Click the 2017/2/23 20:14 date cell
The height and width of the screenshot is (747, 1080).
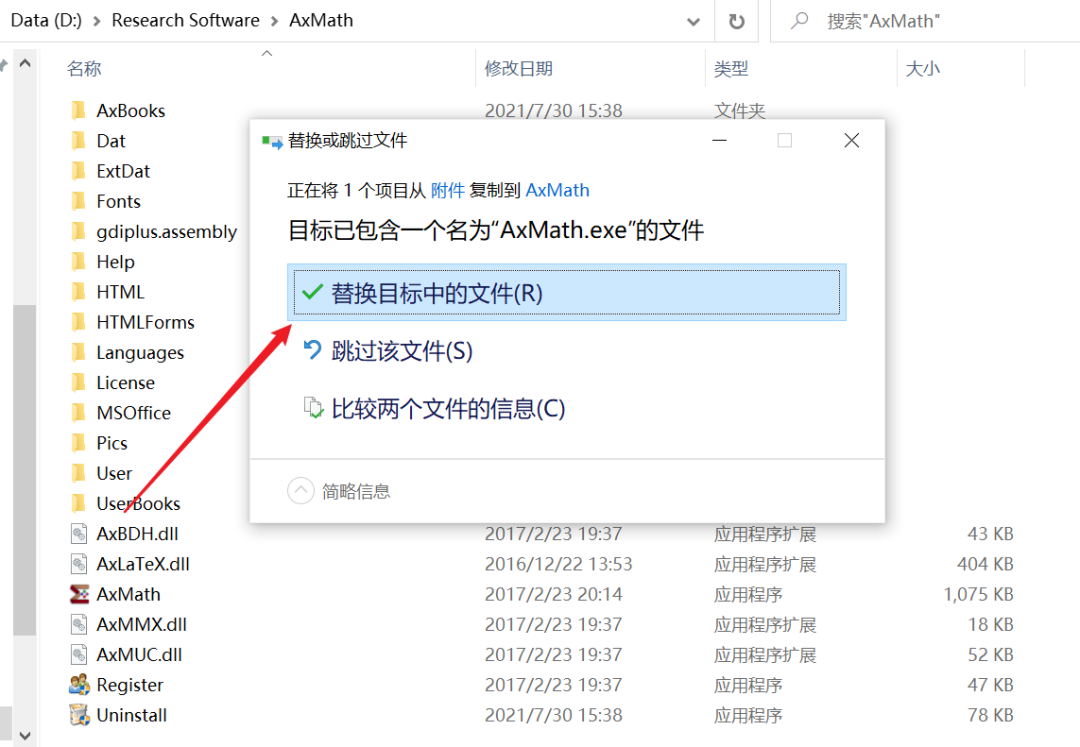pyautogui.click(x=554, y=594)
